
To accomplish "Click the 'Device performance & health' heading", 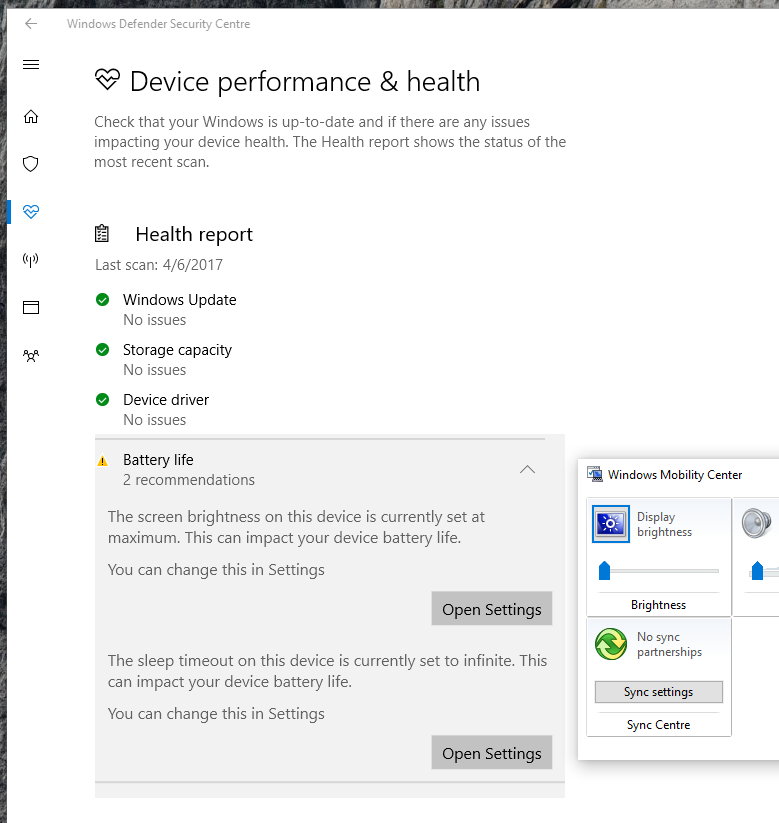I will 305,82.
